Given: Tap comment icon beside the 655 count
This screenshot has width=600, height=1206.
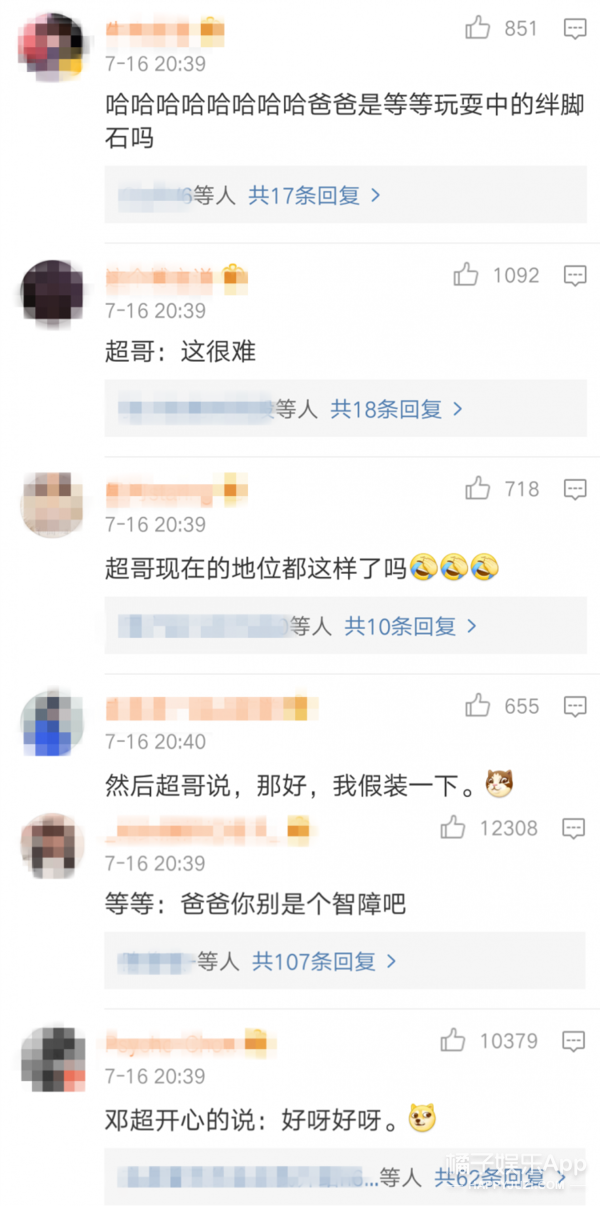Looking at the screenshot, I should [575, 706].
